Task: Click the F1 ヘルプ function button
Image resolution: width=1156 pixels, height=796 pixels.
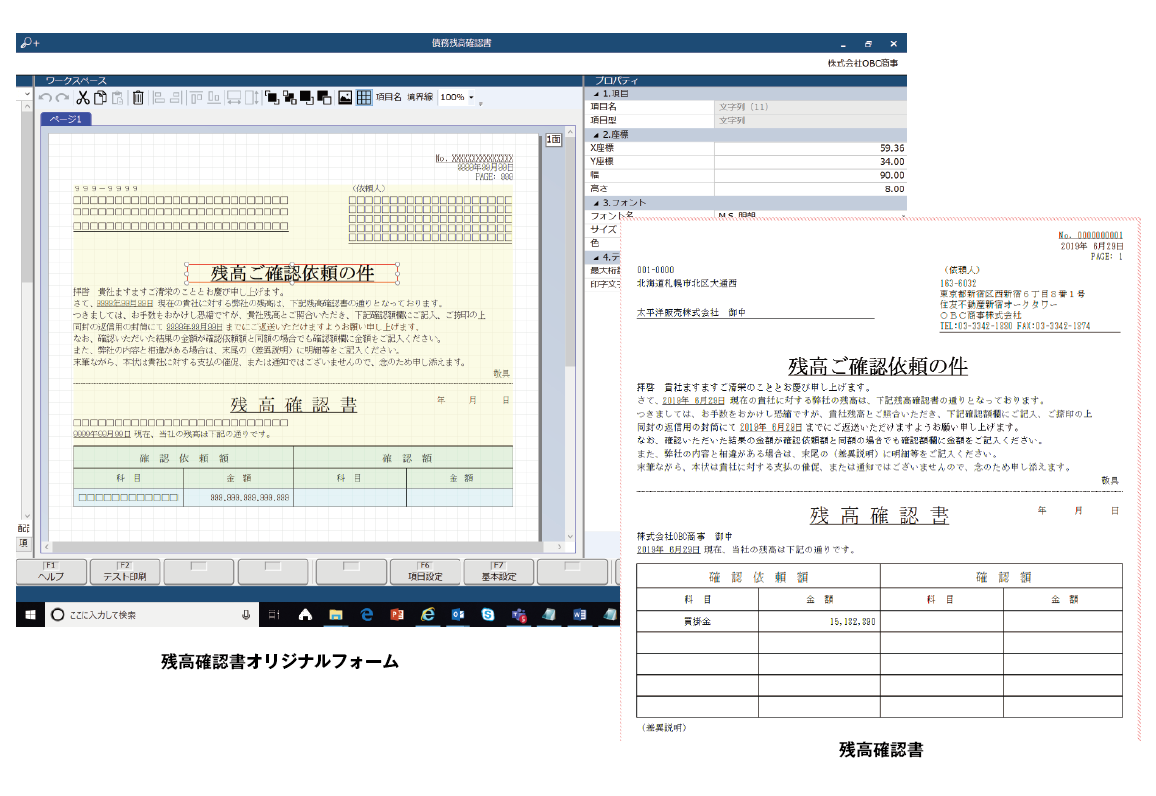Action: 52,572
